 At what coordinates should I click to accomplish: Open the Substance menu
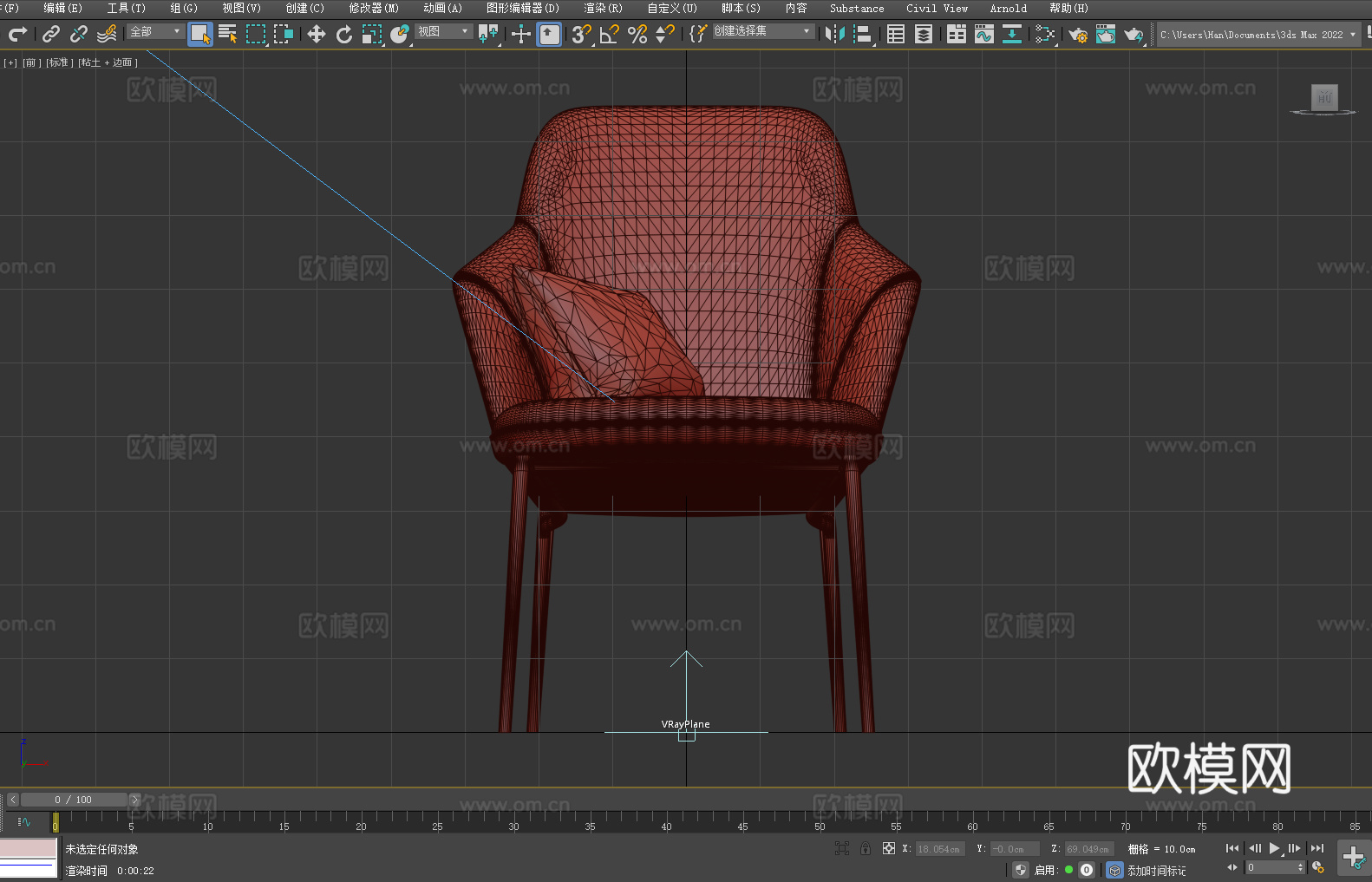tap(857, 8)
